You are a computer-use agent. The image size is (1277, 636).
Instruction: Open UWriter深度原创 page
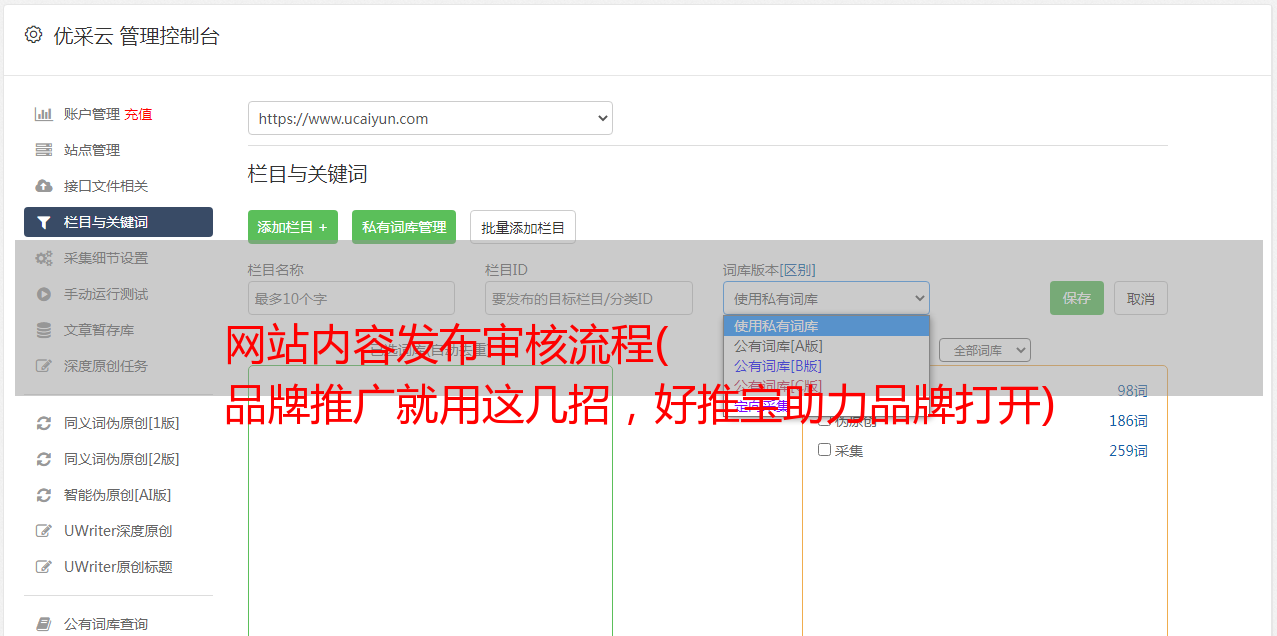coord(118,531)
